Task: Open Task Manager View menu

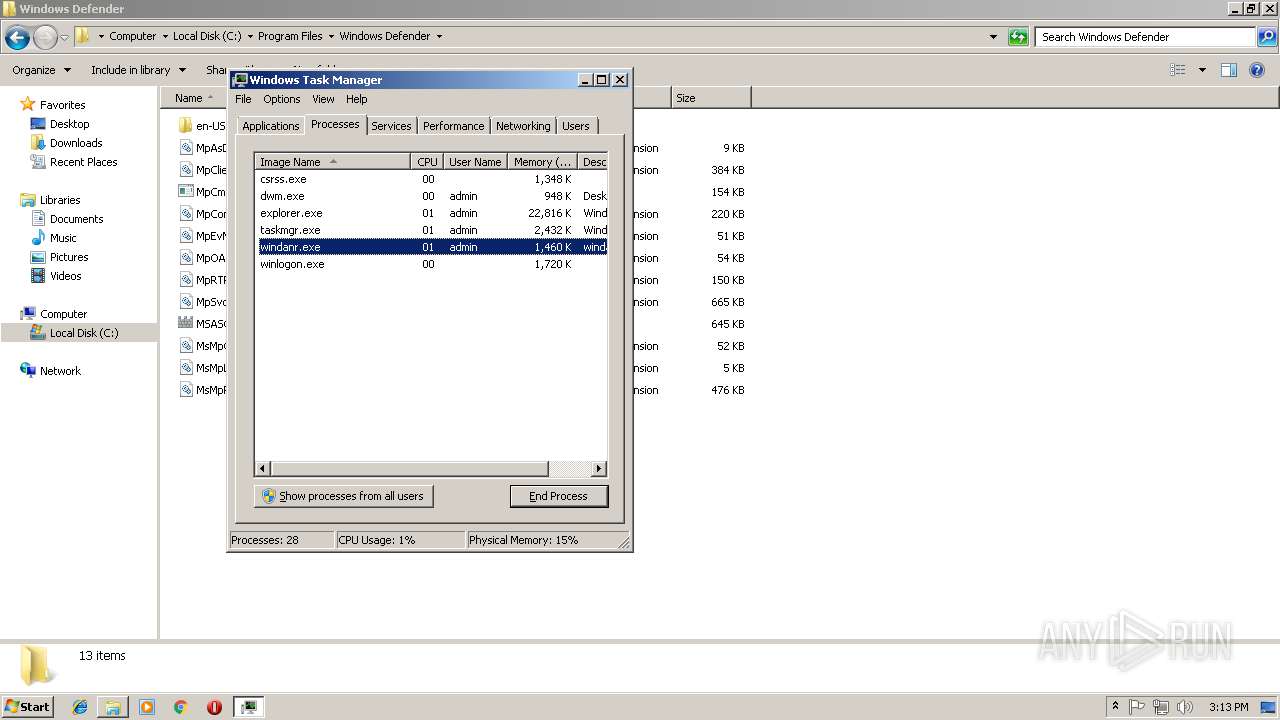Action: click(323, 99)
